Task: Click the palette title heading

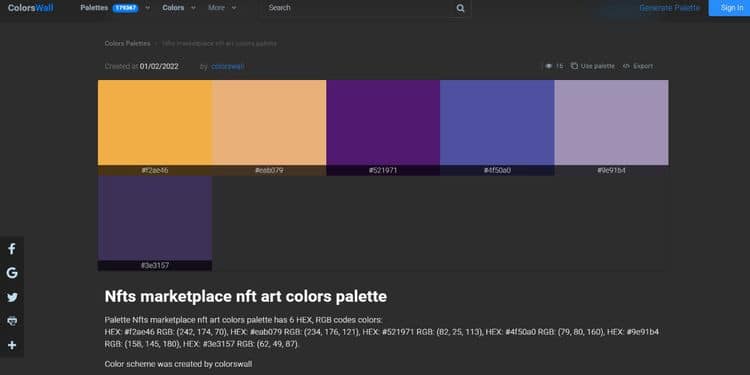Action: click(246, 297)
